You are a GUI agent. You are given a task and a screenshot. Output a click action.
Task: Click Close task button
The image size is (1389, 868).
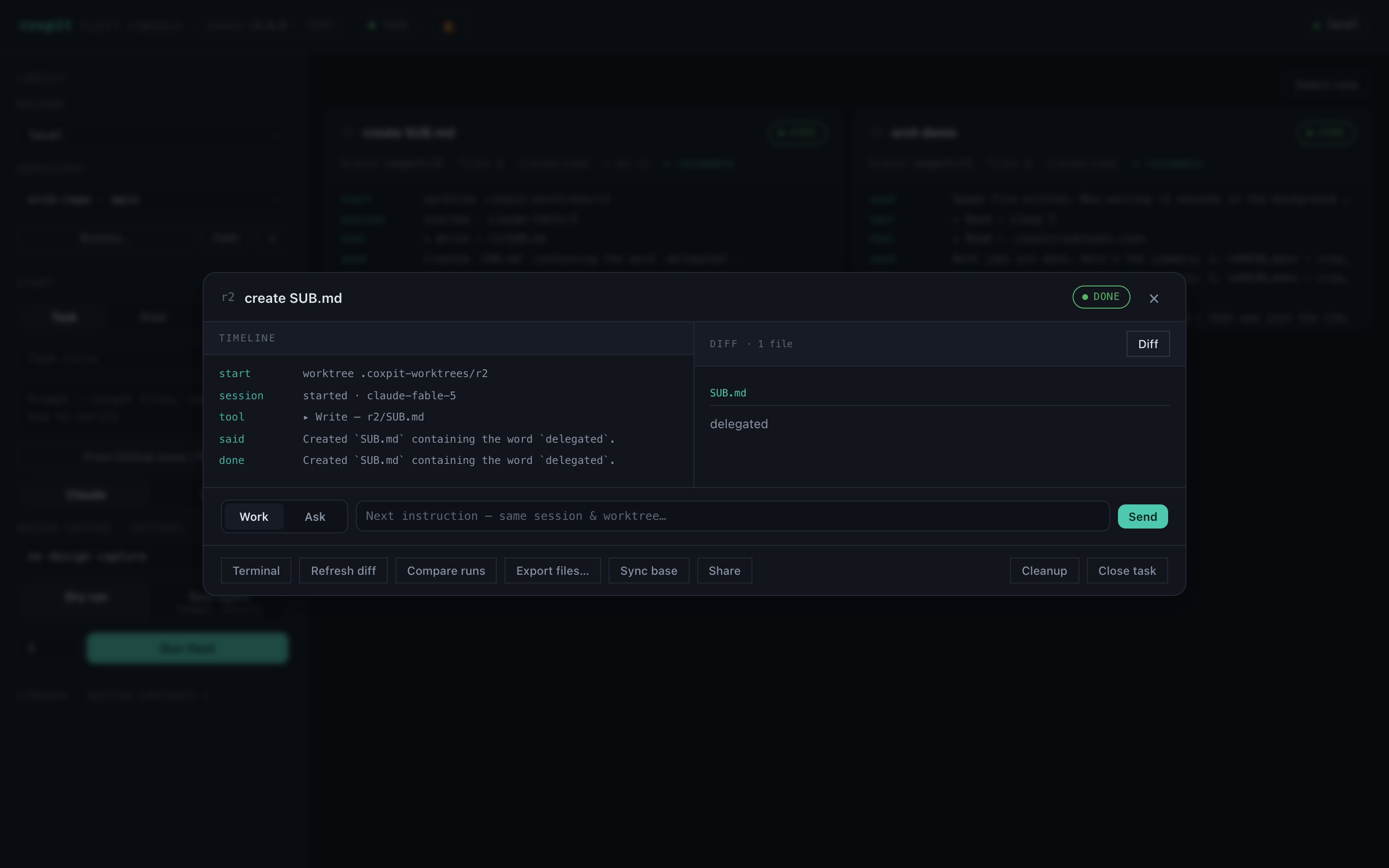1127,570
